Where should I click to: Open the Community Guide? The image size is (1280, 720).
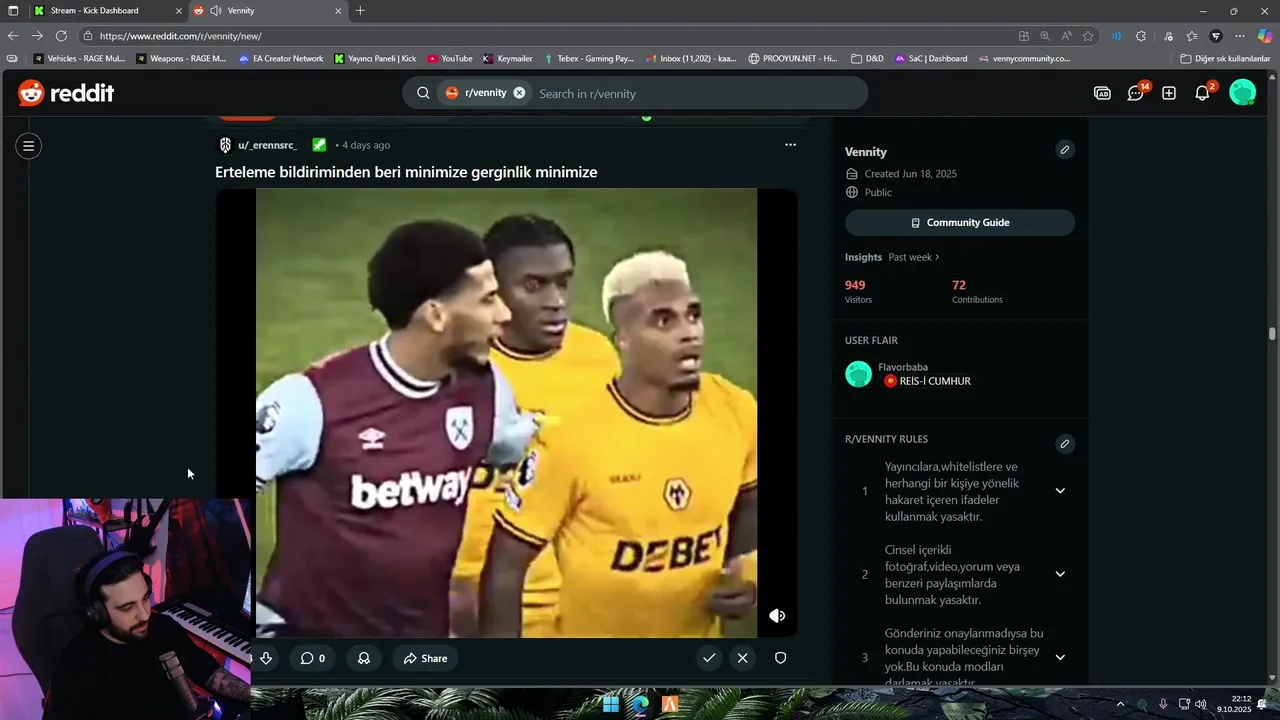[x=960, y=223]
